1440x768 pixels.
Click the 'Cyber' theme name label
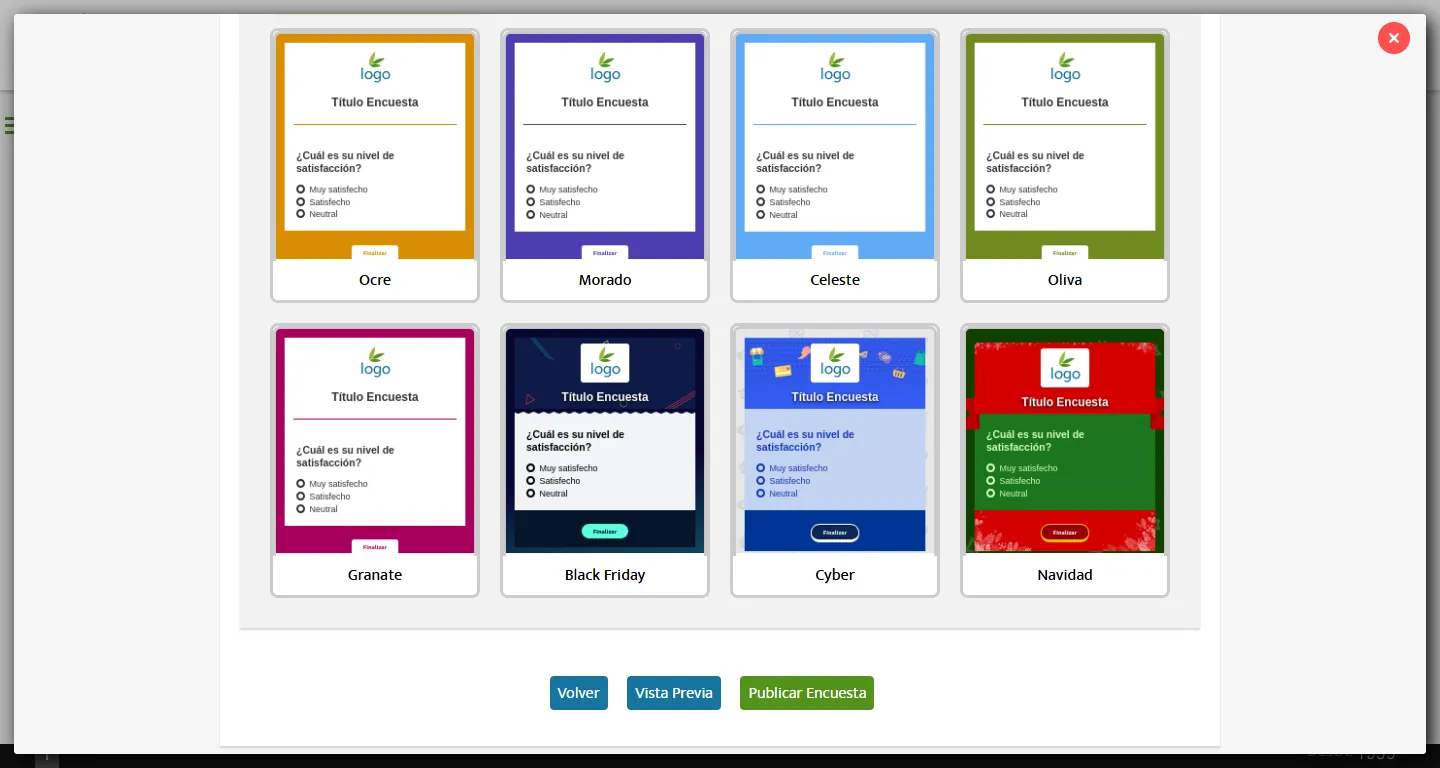[835, 575]
